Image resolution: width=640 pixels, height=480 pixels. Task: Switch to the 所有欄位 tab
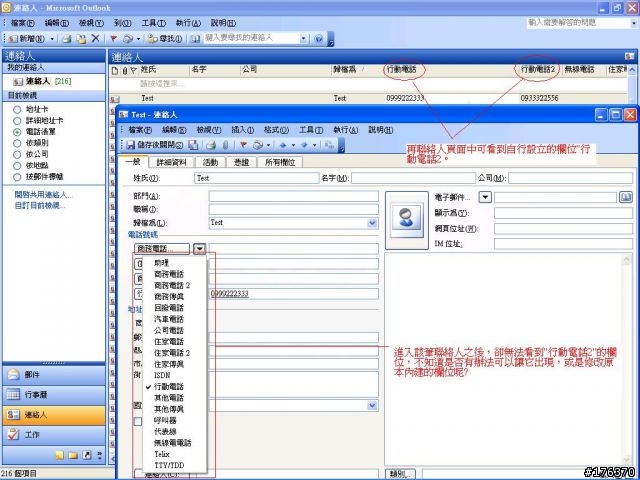pyautogui.click(x=280, y=162)
